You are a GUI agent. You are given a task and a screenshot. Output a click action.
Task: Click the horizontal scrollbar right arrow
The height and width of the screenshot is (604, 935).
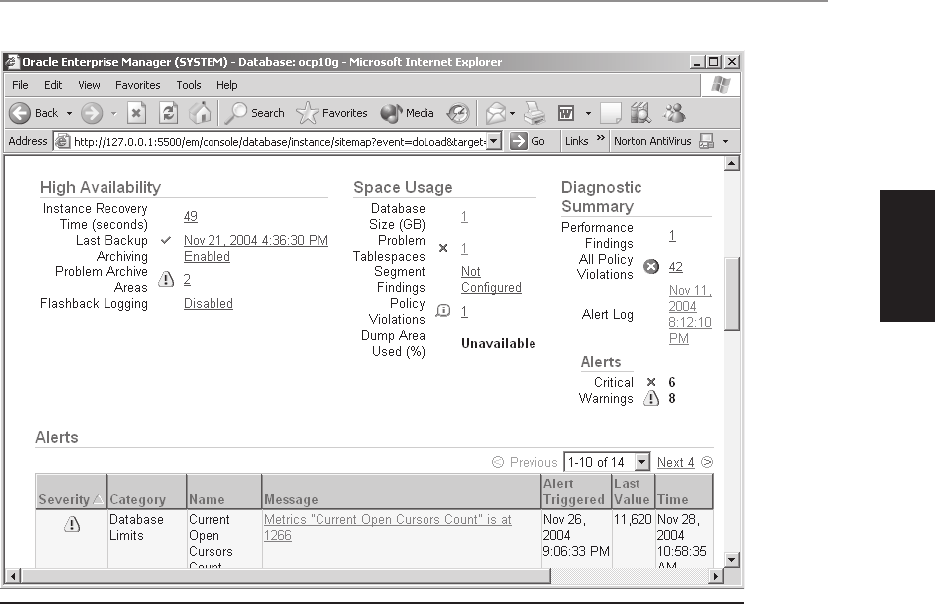click(716, 576)
